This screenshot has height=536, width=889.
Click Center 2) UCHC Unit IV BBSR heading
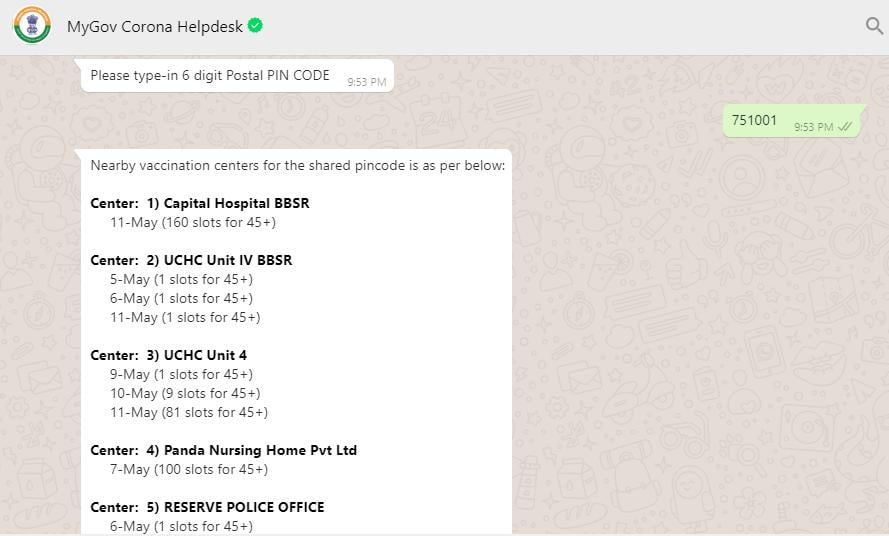(192, 260)
